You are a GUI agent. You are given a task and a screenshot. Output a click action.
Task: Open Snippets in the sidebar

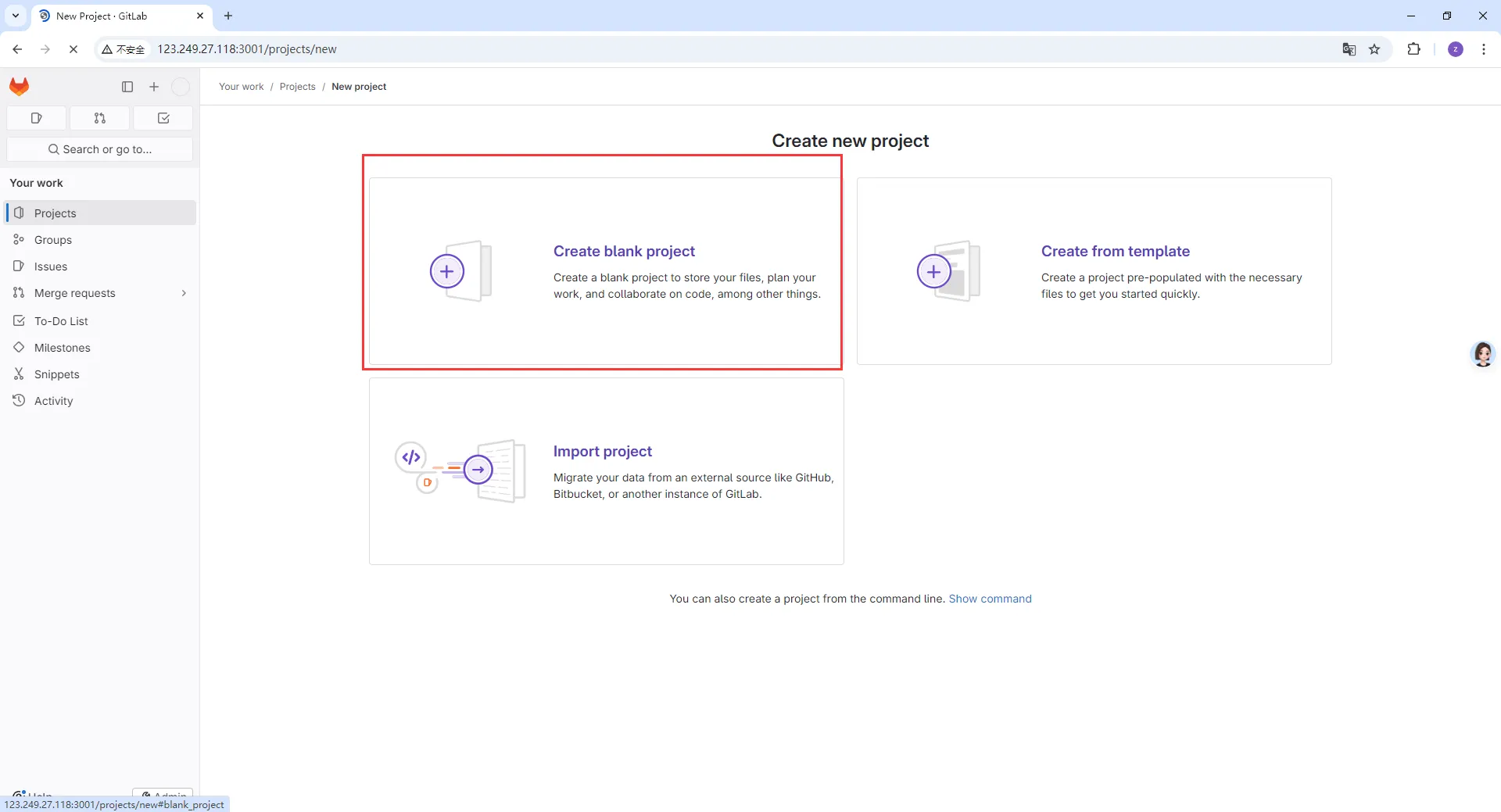(100, 374)
